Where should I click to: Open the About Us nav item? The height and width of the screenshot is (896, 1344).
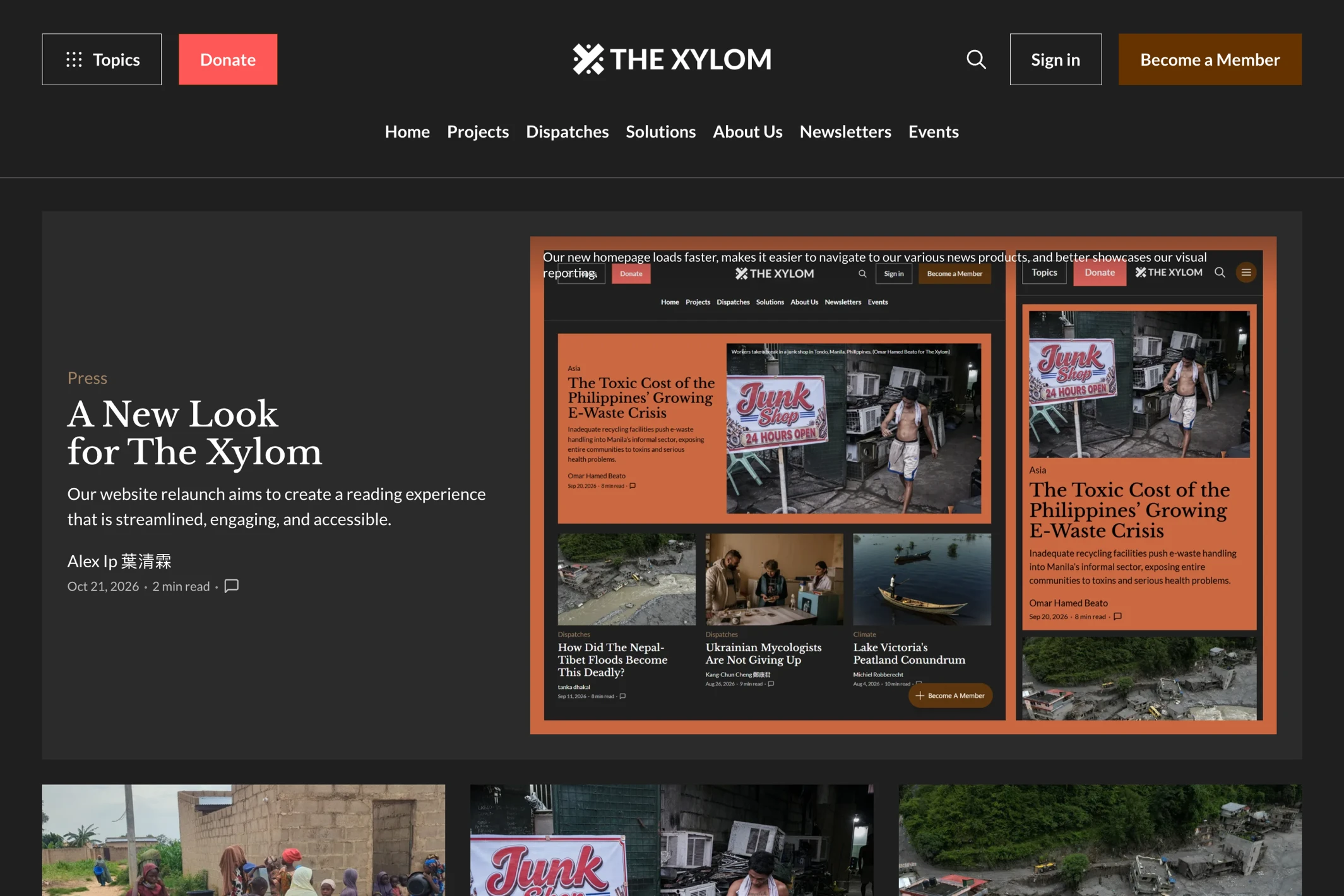point(747,131)
